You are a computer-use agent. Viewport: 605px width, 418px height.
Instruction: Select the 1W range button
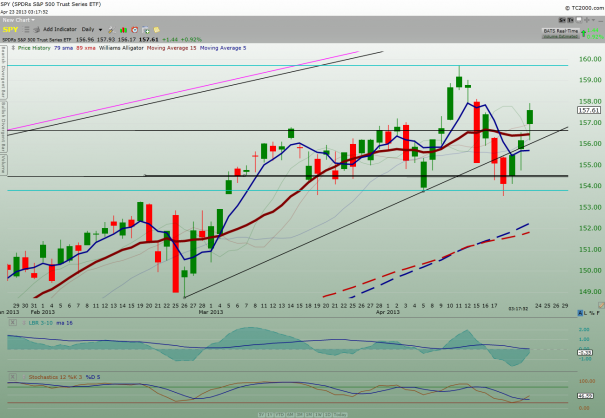tap(319, 415)
